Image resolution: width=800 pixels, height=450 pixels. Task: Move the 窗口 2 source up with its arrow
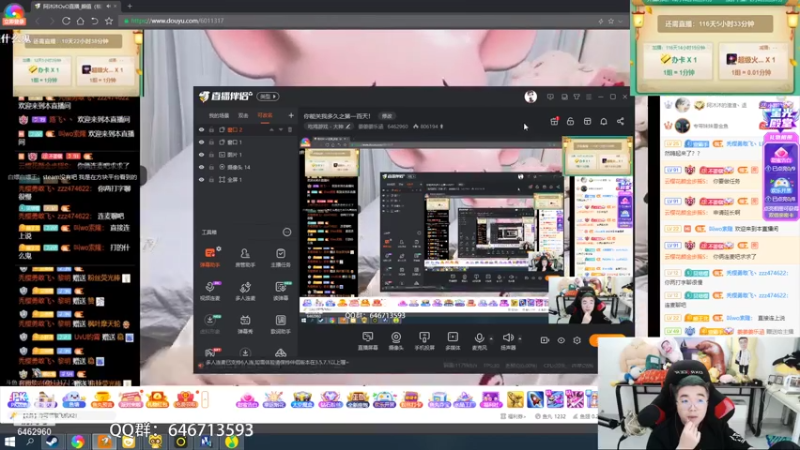[271, 130]
